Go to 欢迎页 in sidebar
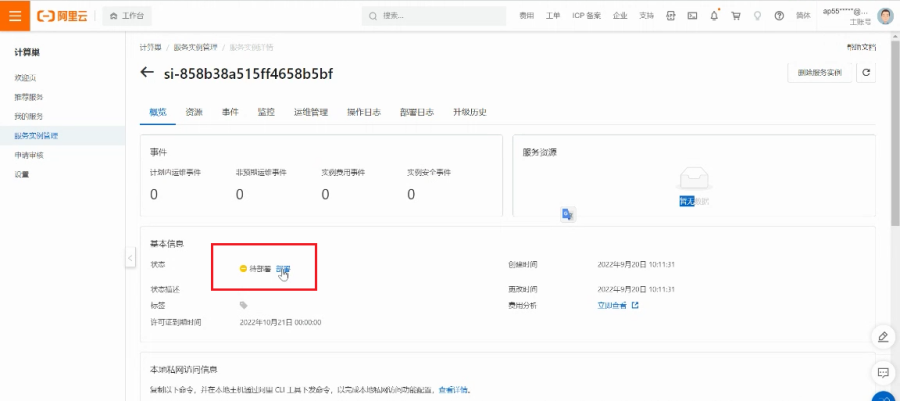The height and width of the screenshot is (401, 900). (x=25, y=77)
